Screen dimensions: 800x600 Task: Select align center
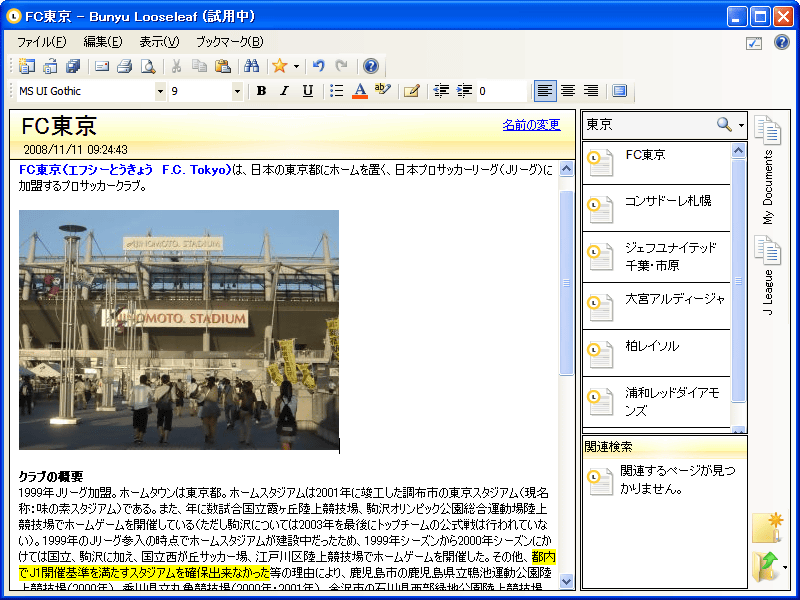coord(568,91)
